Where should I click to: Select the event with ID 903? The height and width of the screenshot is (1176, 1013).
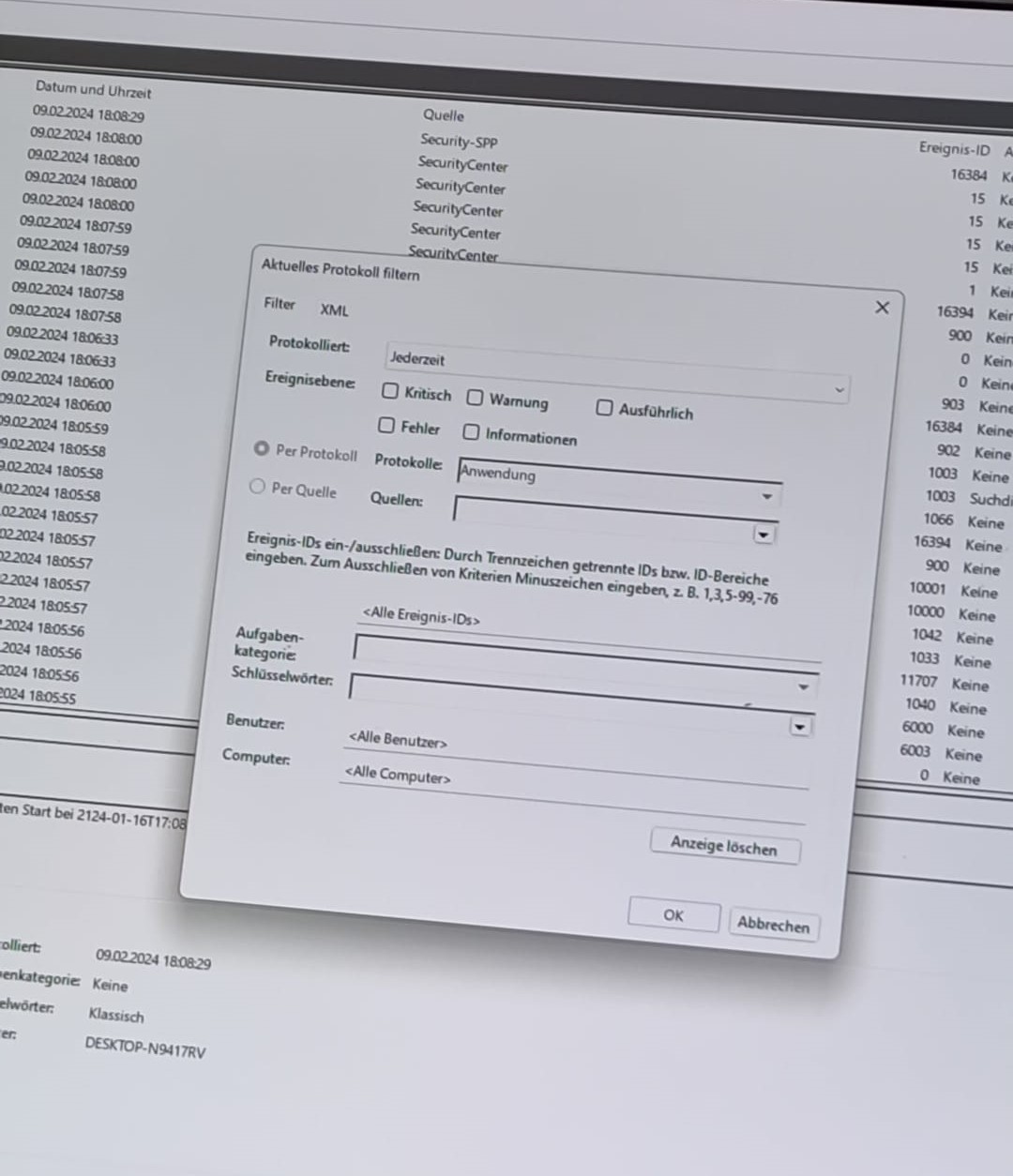coord(953,404)
